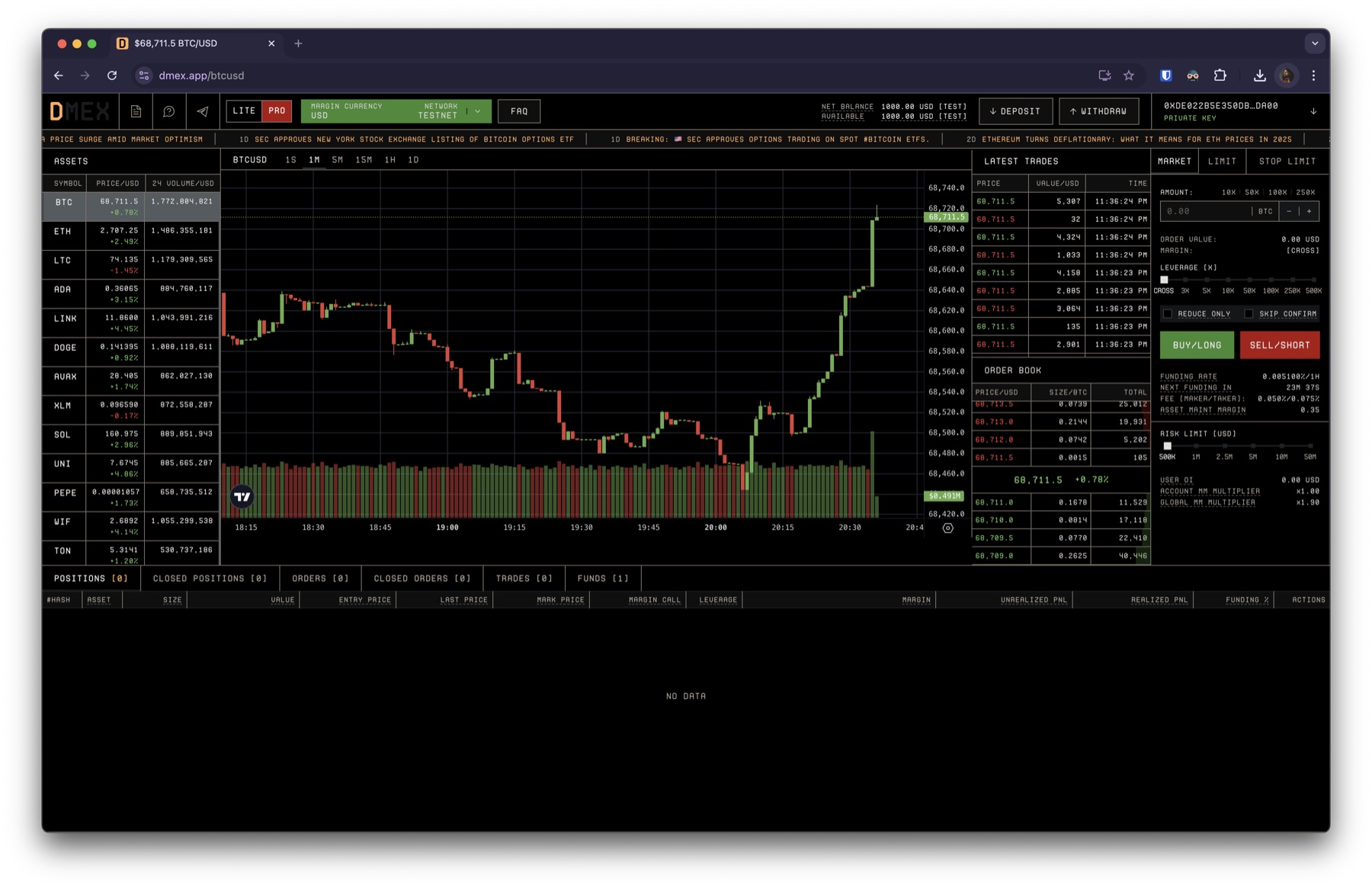Viewport: 1372px width, 888px height.
Task: Switch to Closed Orders tab
Action: pos(422,579)
